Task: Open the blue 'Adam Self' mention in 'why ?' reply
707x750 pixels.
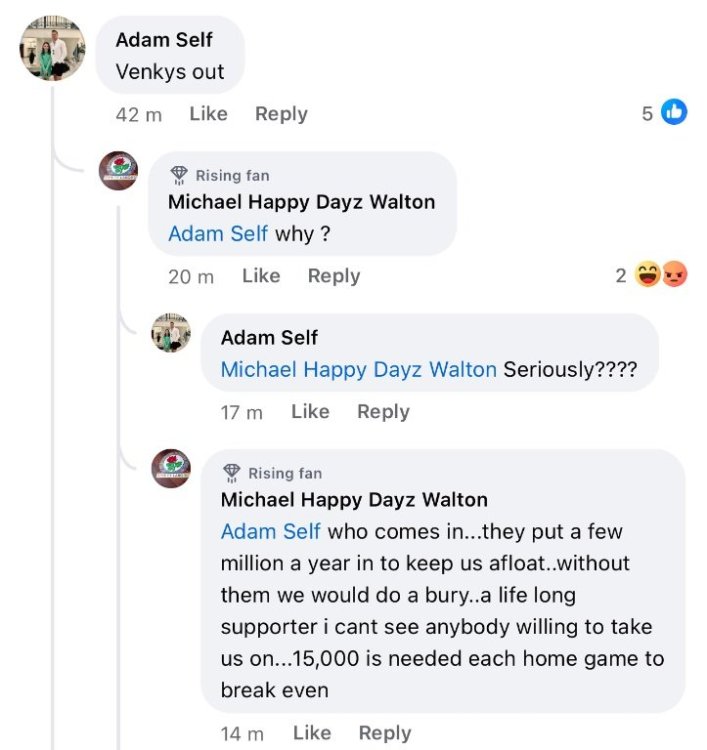Action: coord(218,233)
